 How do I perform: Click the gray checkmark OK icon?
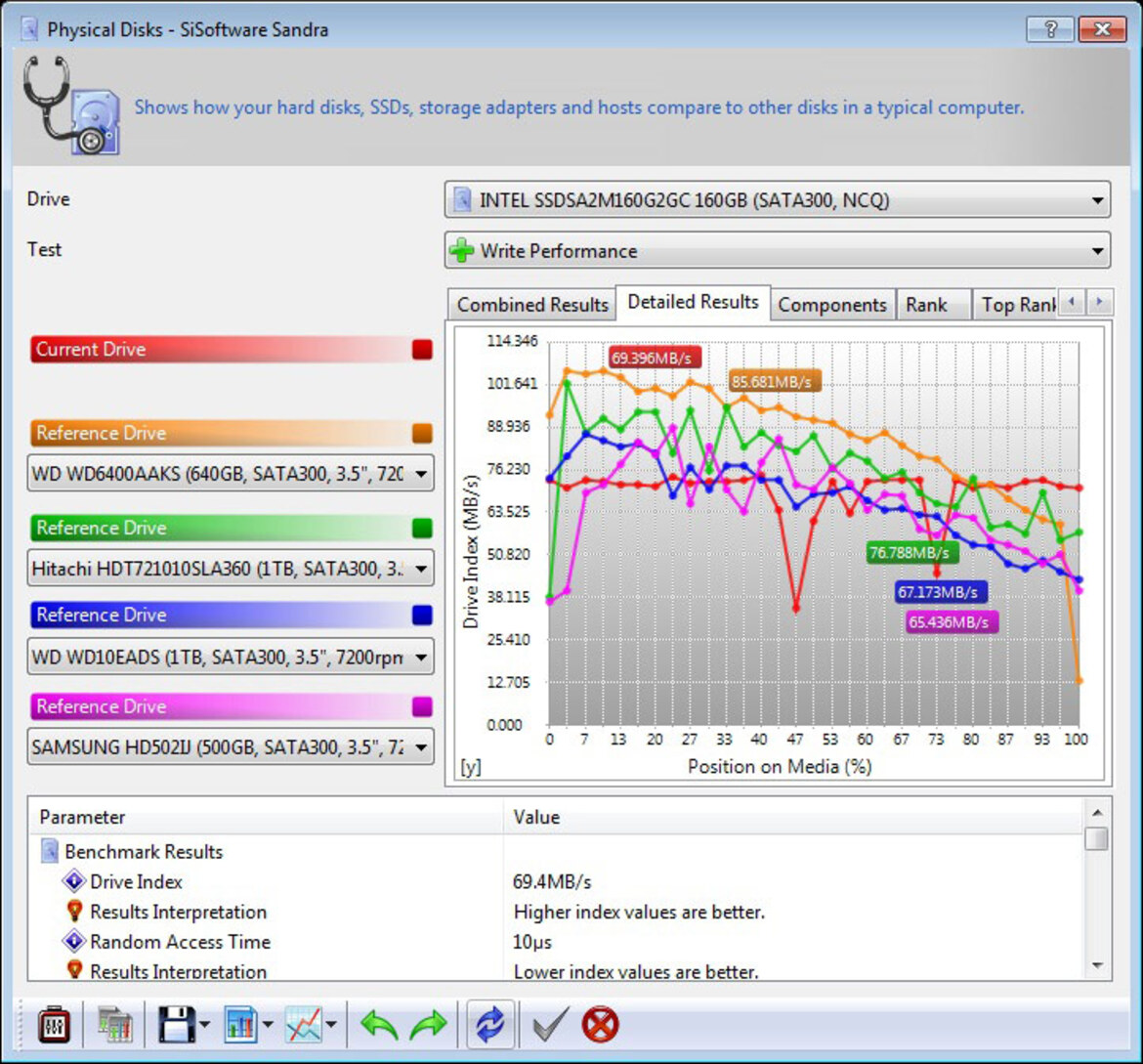550,1025
